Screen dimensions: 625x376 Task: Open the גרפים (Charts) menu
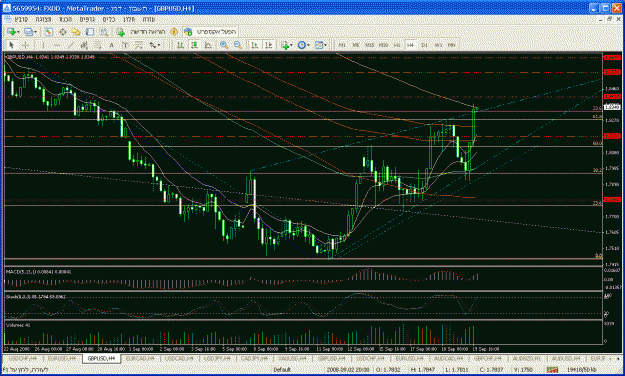[x=87, y=19]
